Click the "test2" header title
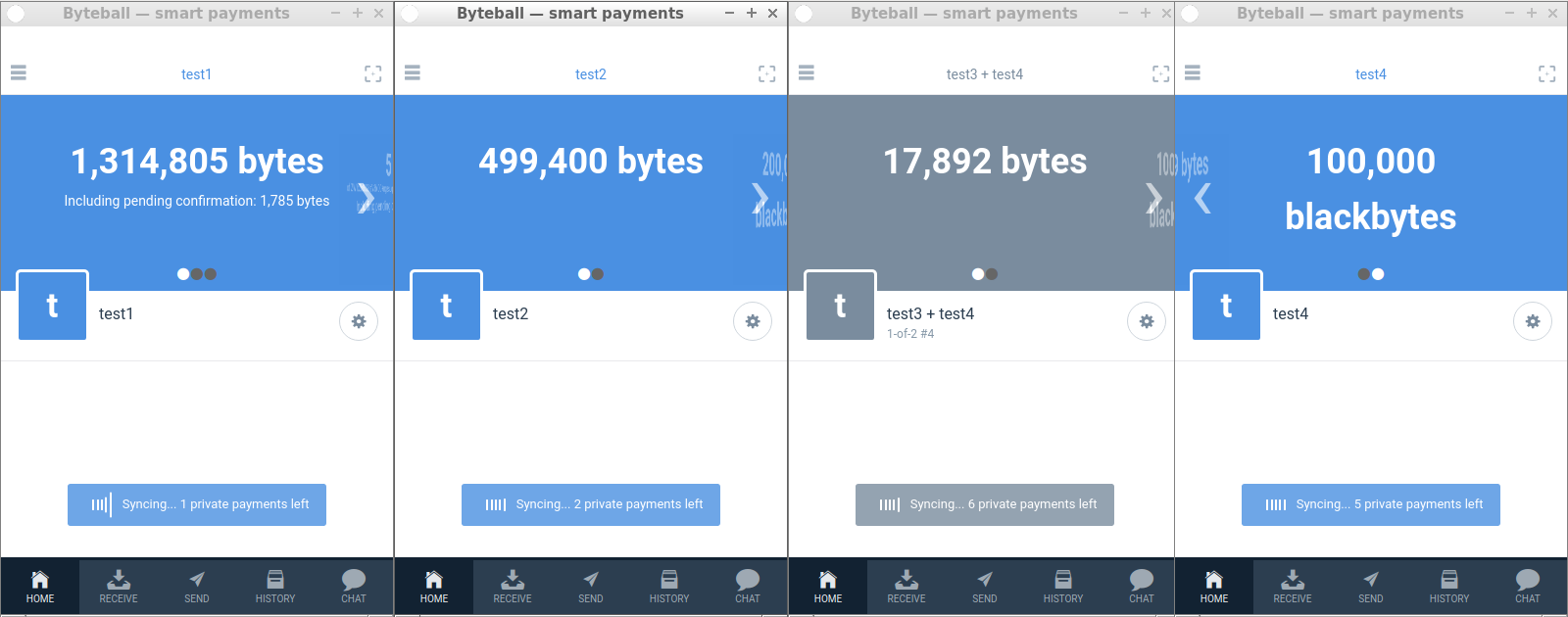The width and height of the screenshot is (1568, 617). (x=591, y=74)
